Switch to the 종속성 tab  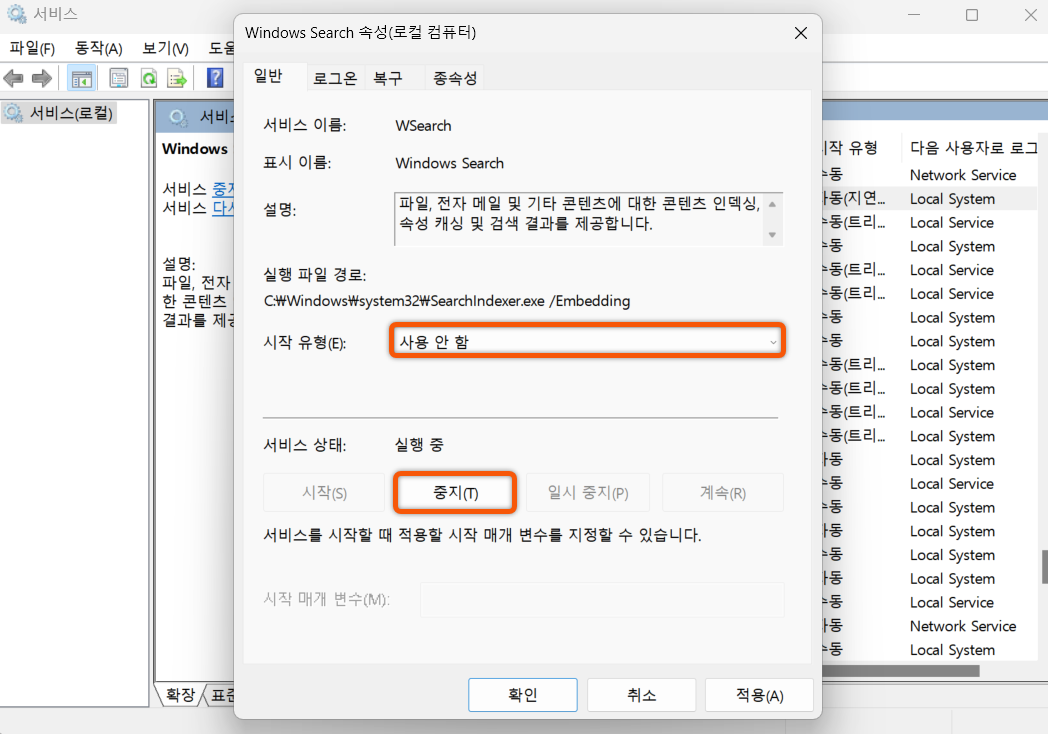tap(454, 77)
